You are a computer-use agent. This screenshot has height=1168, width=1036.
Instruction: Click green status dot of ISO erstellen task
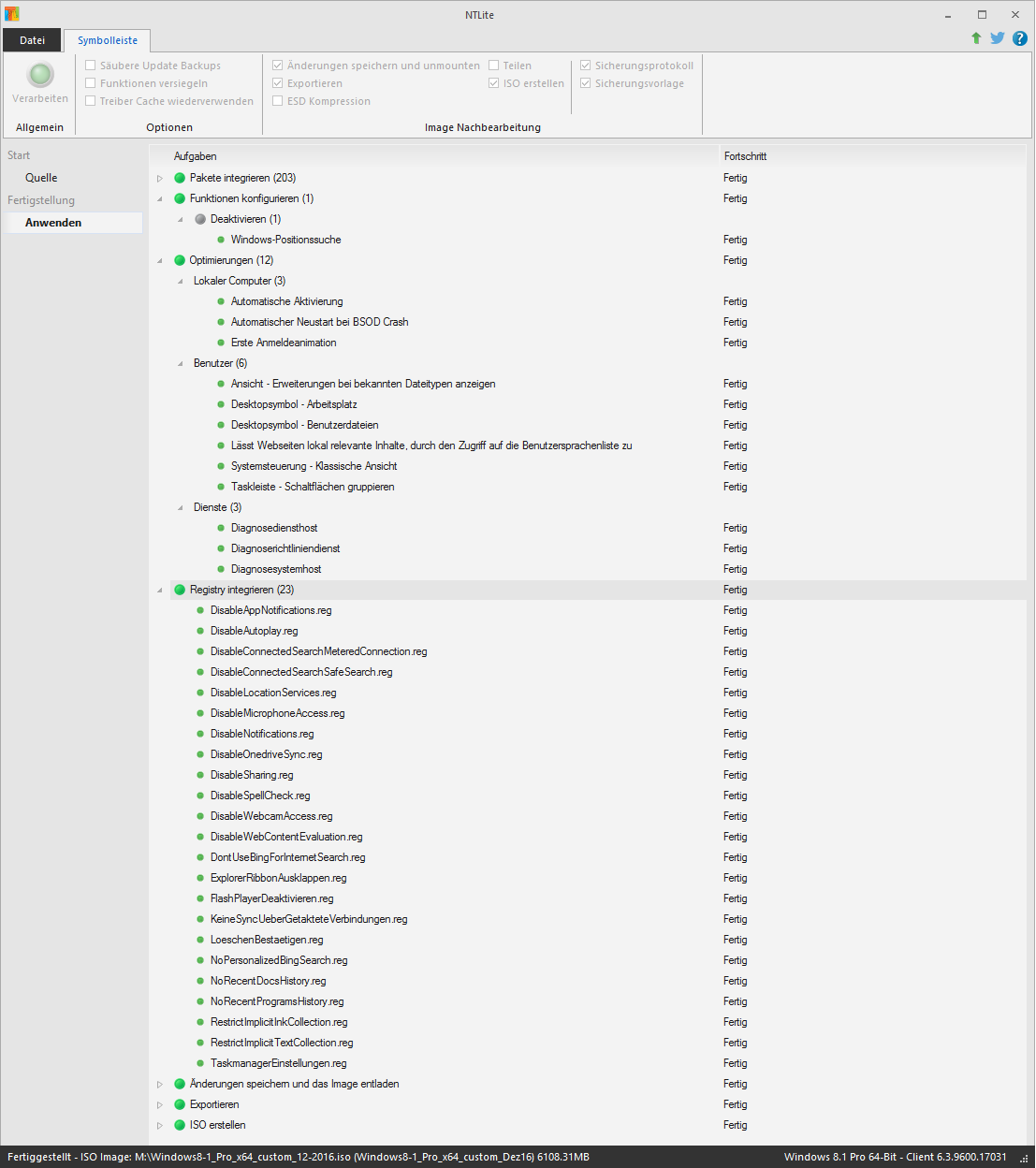tap(180, 1125)
